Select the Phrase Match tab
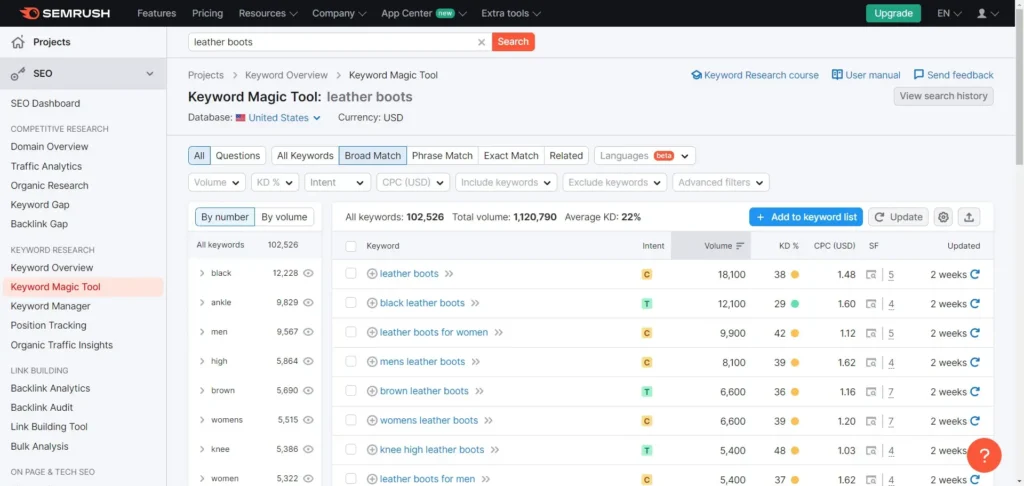1024x486 pixels. (x=442, y=155)
